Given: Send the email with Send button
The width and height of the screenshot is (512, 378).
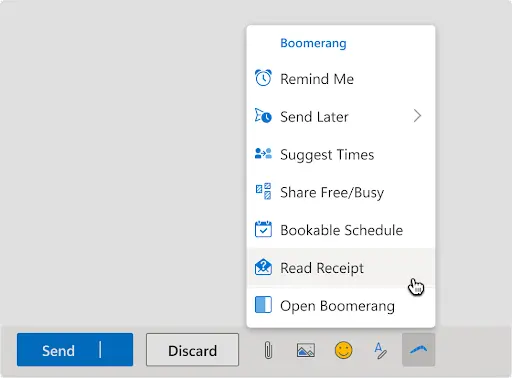Looking at the screenshot, I should click(x=58, y=350).
